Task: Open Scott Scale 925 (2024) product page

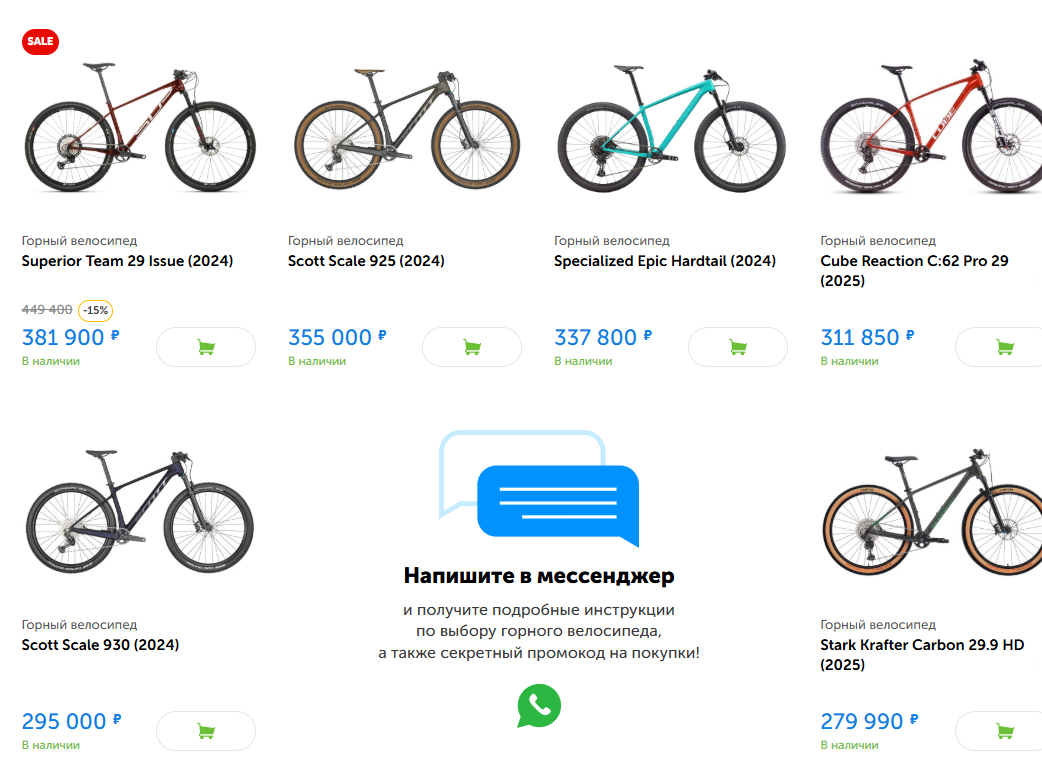Action: click(x=366, y=261)
